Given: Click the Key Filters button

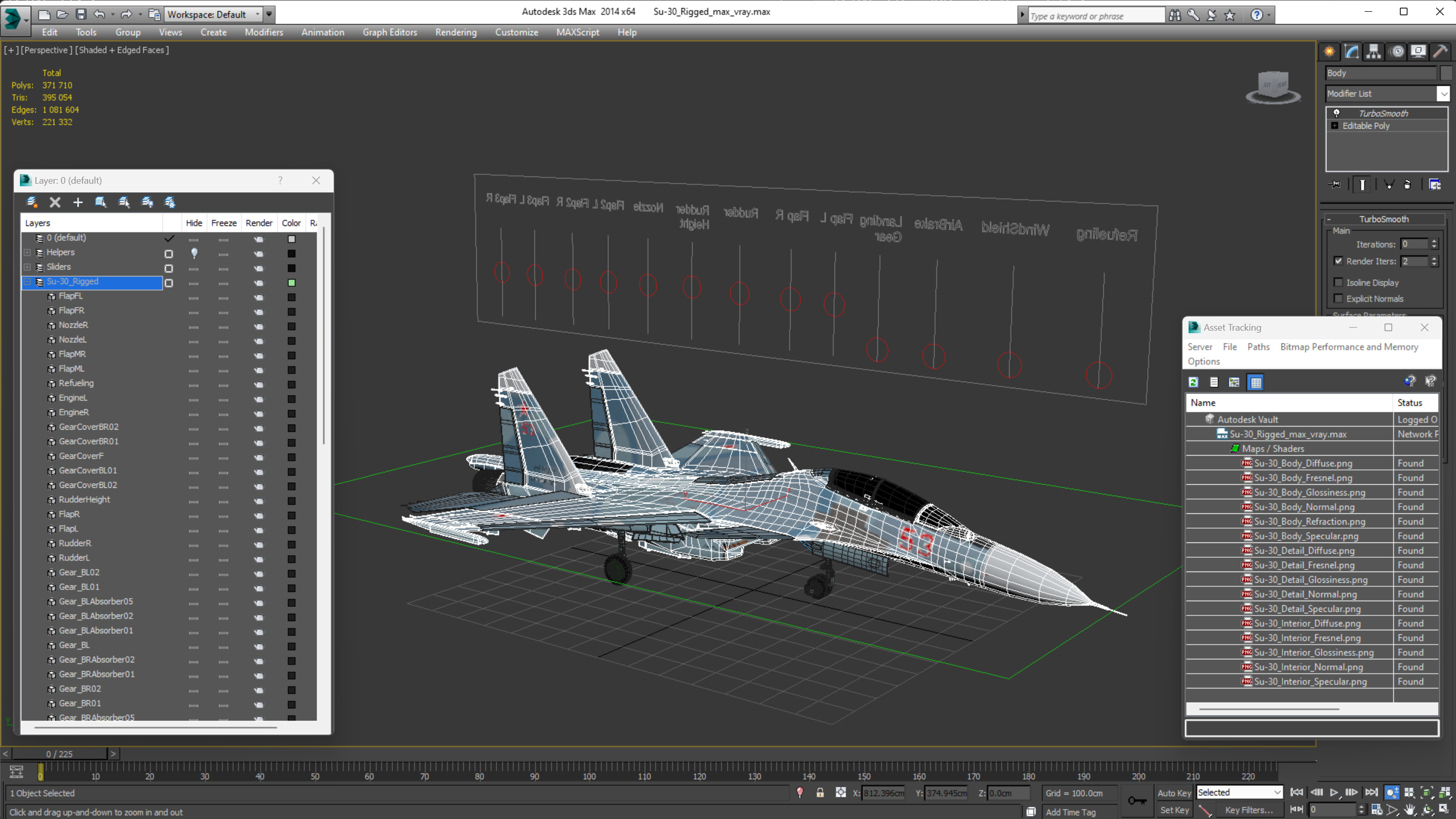Looking at the screenshot, I should (x=1249, y=810).
